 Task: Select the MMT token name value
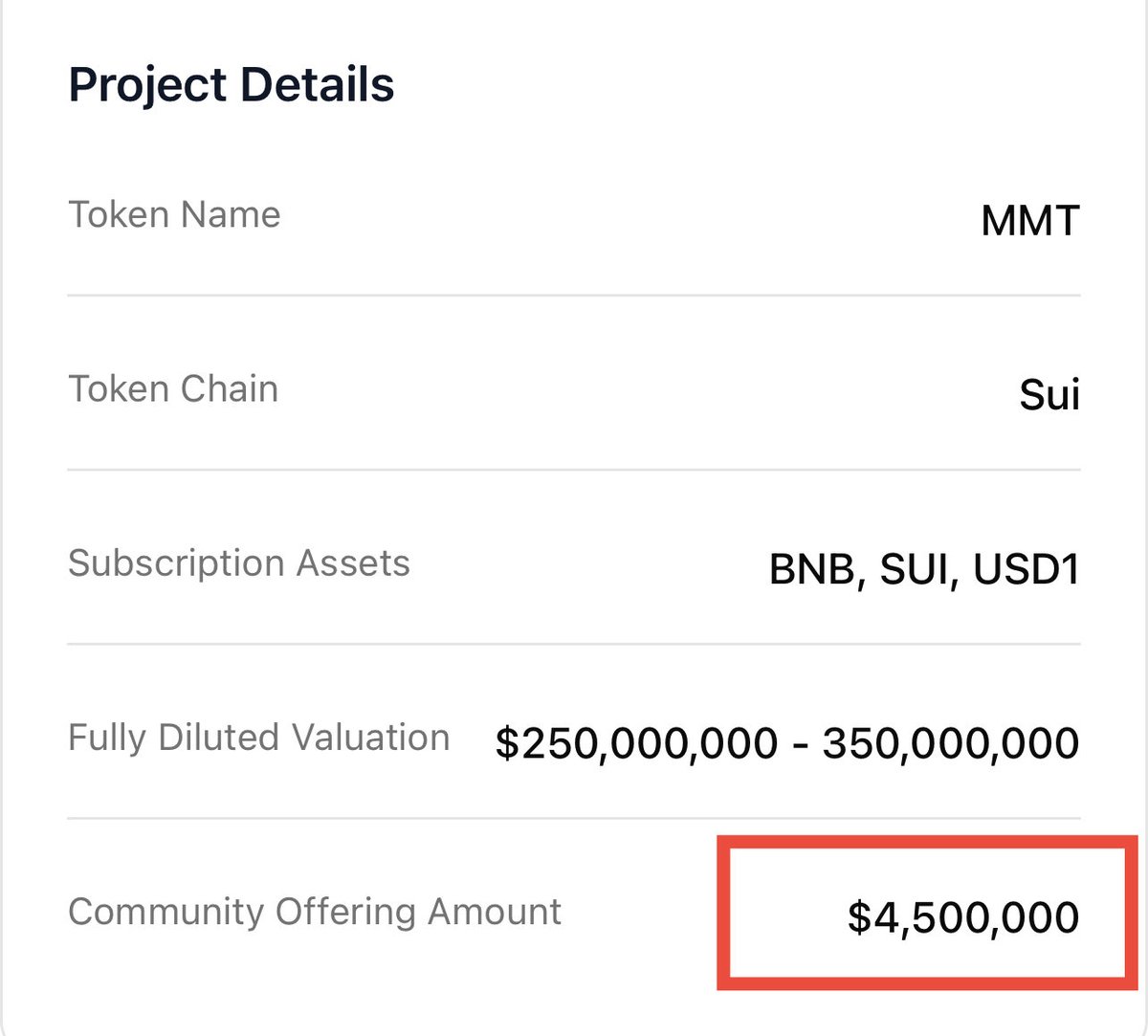(x=1030, y=221)
